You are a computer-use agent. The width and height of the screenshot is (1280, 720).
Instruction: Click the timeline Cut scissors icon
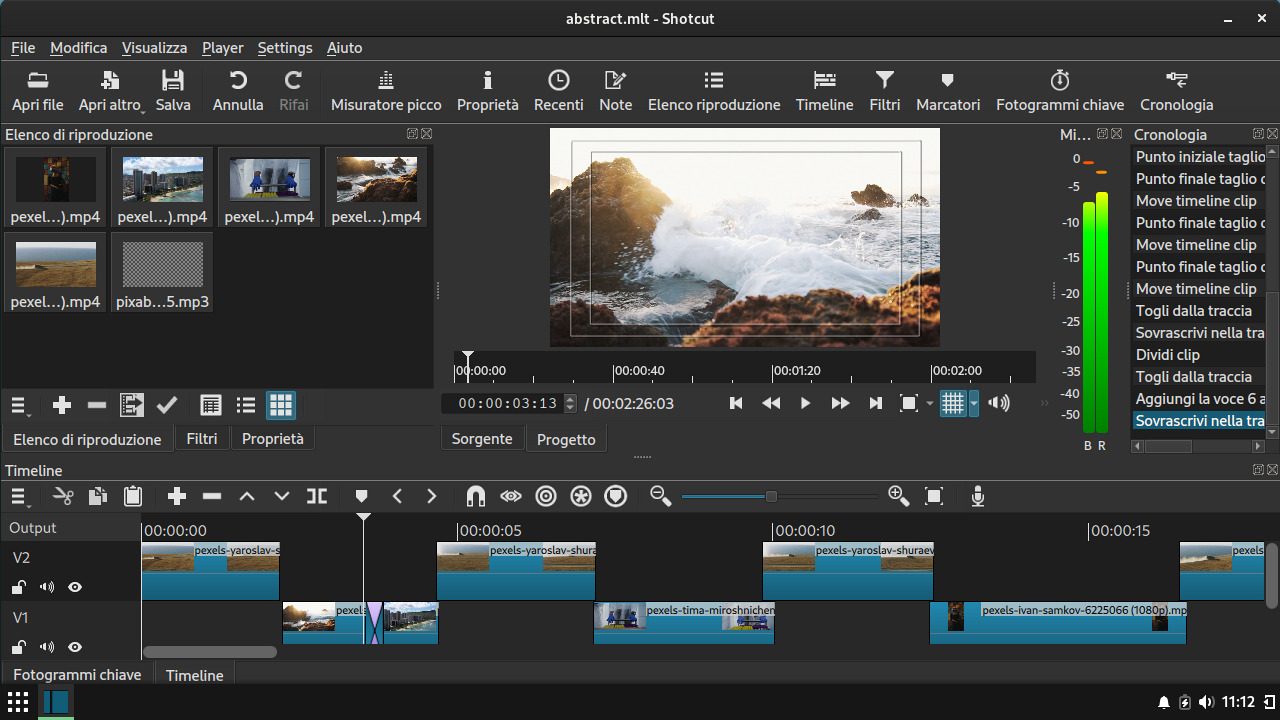pyautogui.click(x=63, y=496)
